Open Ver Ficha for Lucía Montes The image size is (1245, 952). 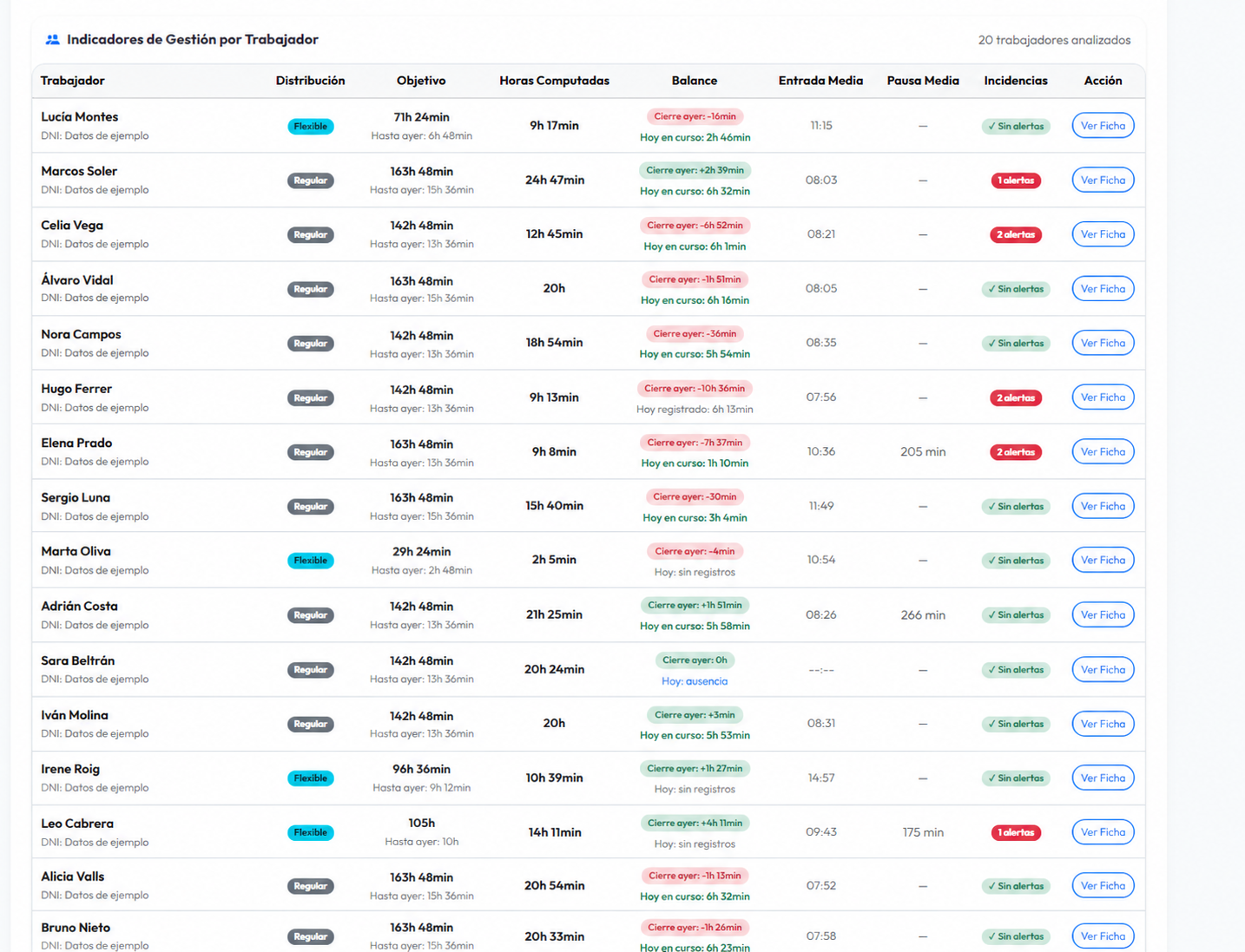coord(1103,126)
